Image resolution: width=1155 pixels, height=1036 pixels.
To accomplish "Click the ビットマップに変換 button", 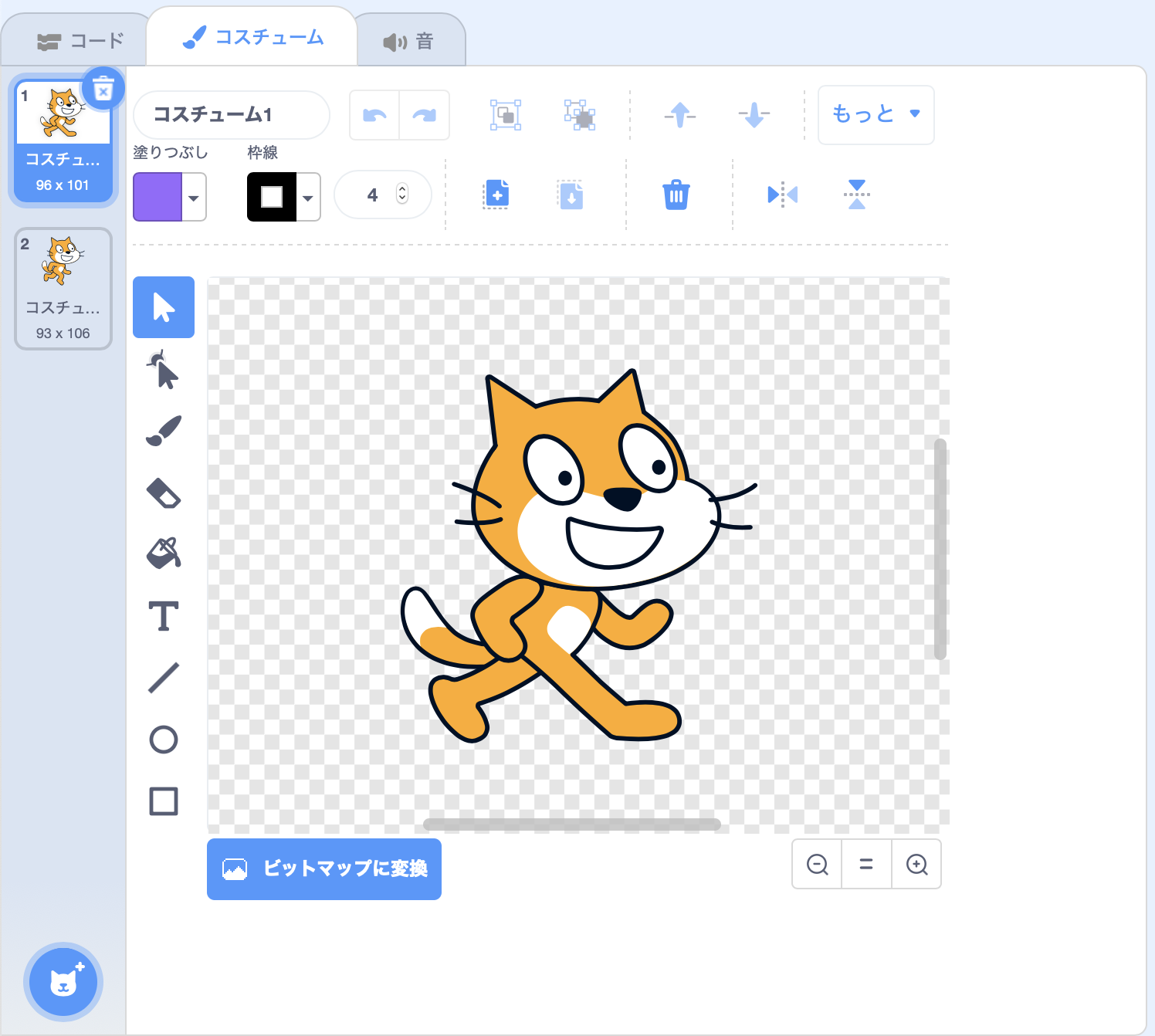I will click(323, 869).
